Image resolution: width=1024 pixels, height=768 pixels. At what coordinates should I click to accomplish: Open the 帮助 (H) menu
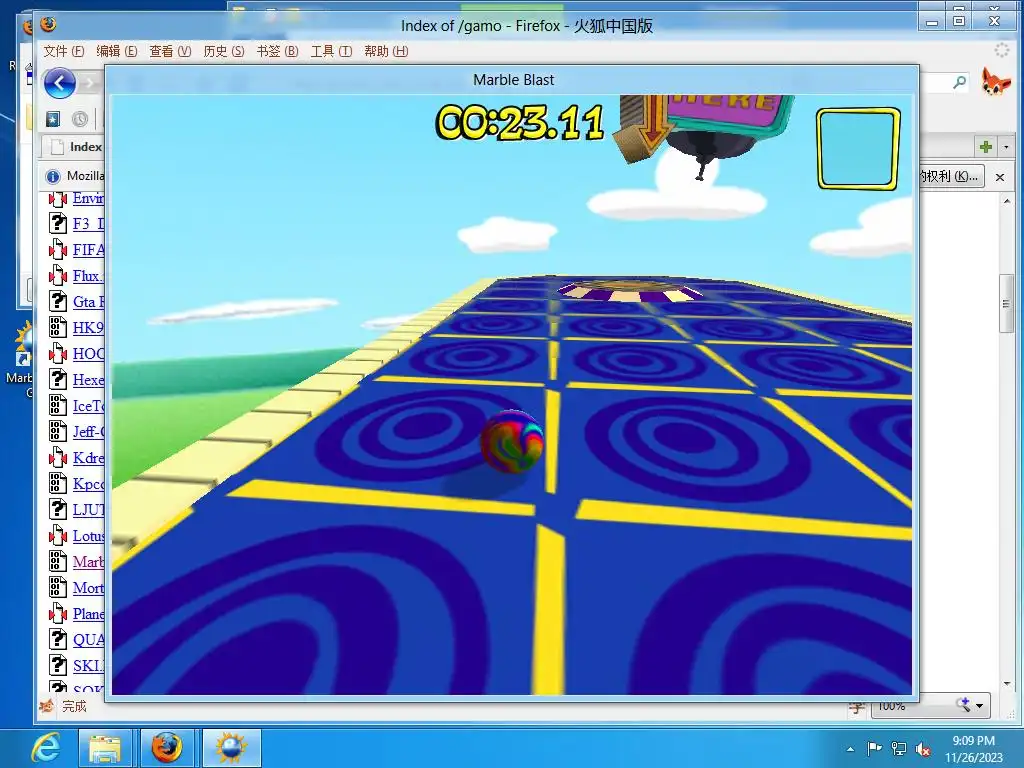[386, 51]
